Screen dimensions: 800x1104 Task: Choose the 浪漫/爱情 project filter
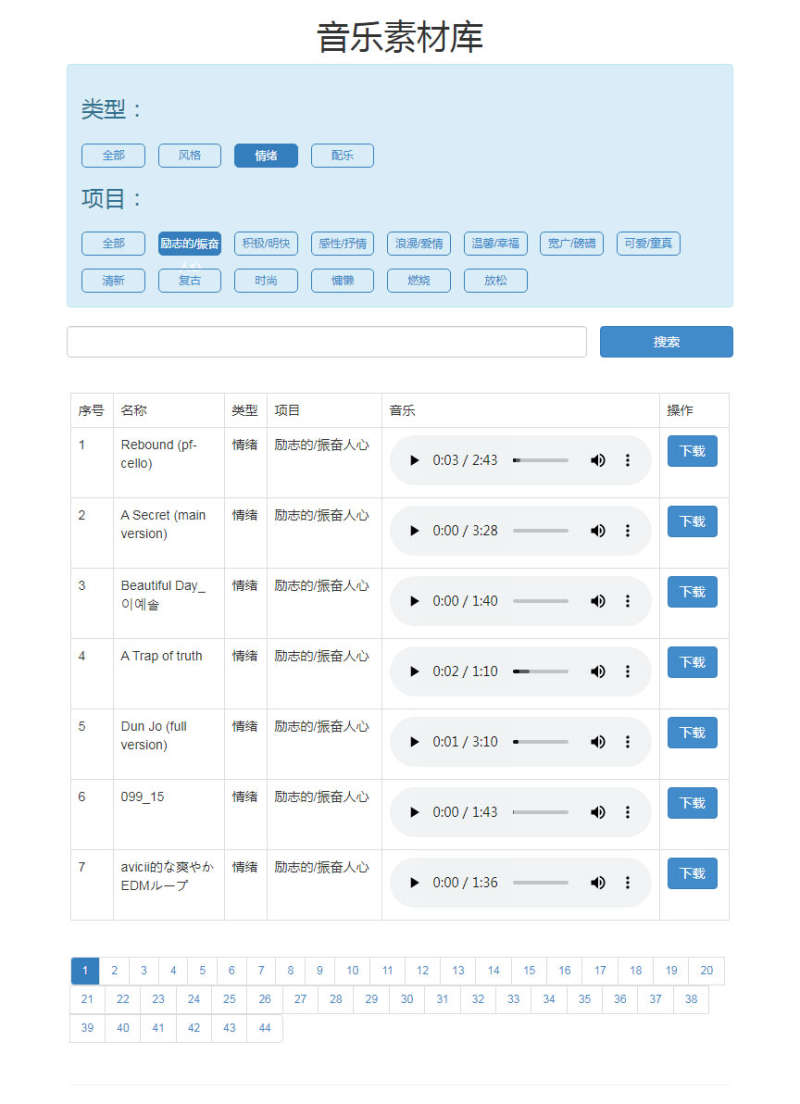[419, 243]
